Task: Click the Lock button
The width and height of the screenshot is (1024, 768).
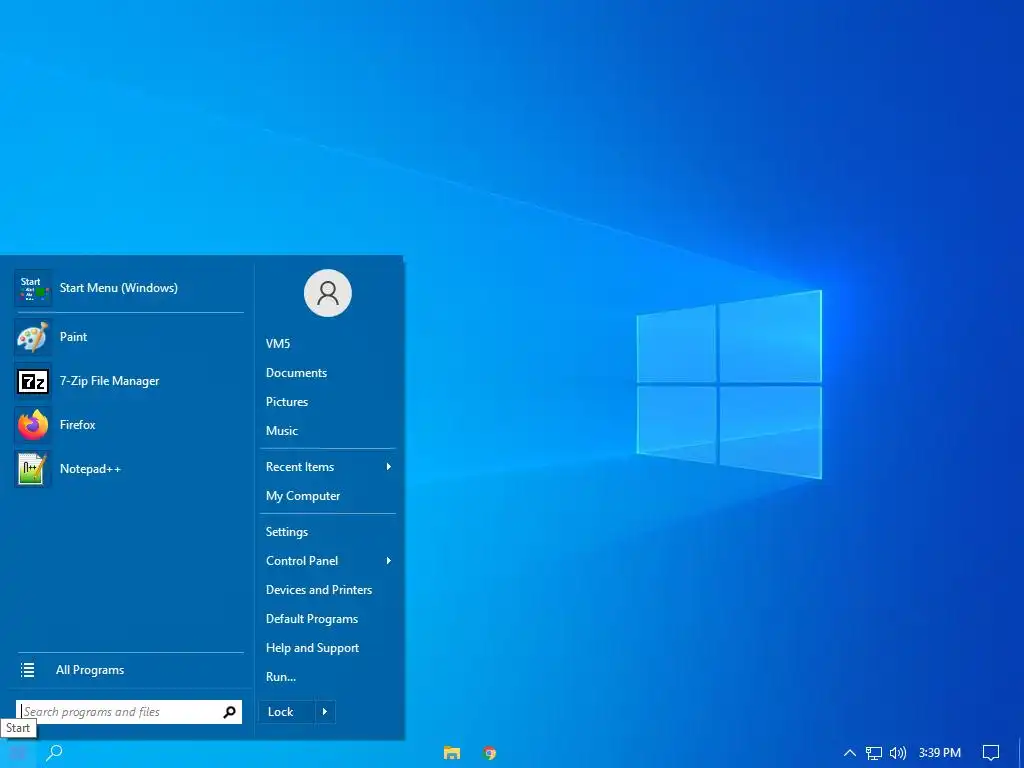Action: tap(287, 712)
